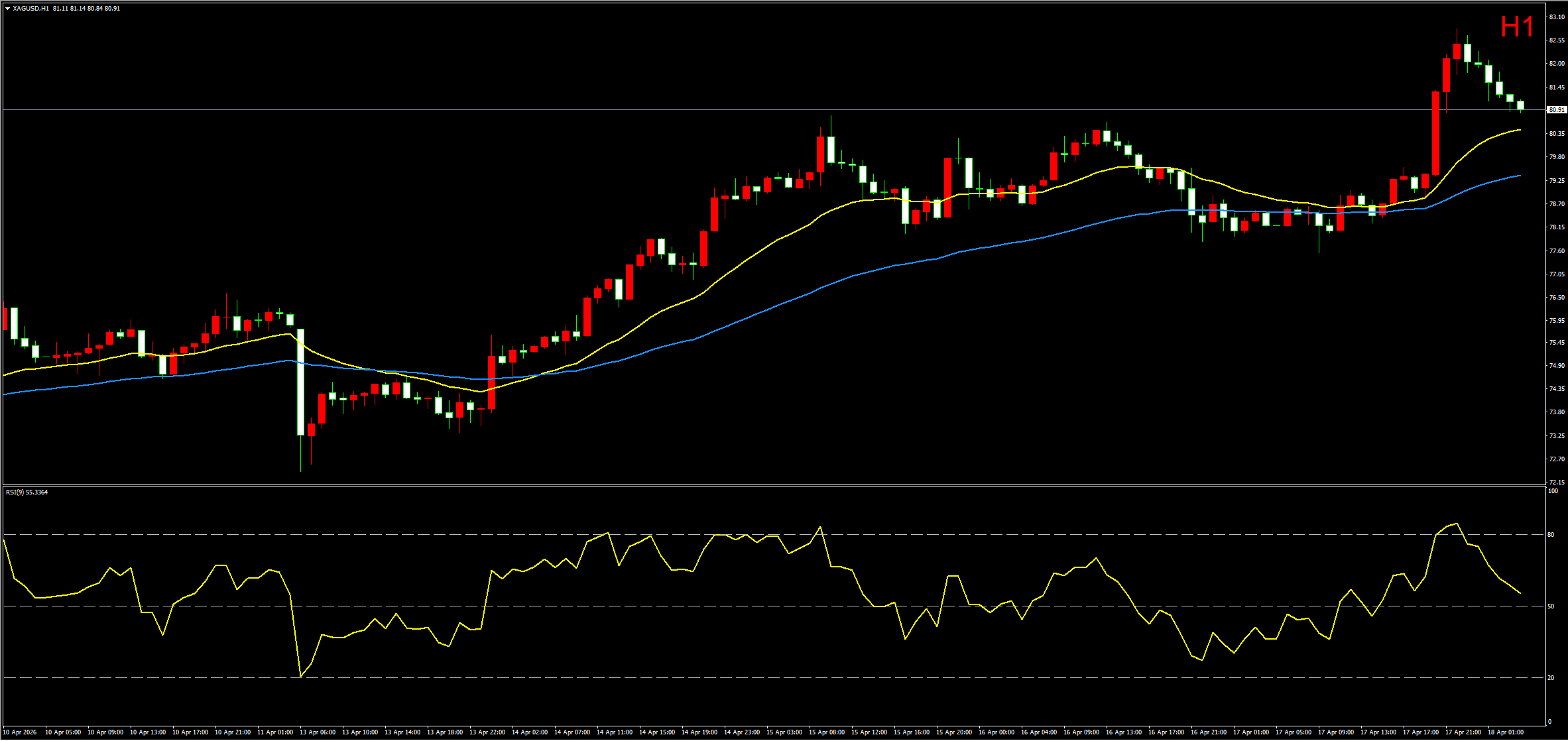Click the RSI 80 level scale label
This screenshot has width=1568, height=741.
[x=1551, y=535]
